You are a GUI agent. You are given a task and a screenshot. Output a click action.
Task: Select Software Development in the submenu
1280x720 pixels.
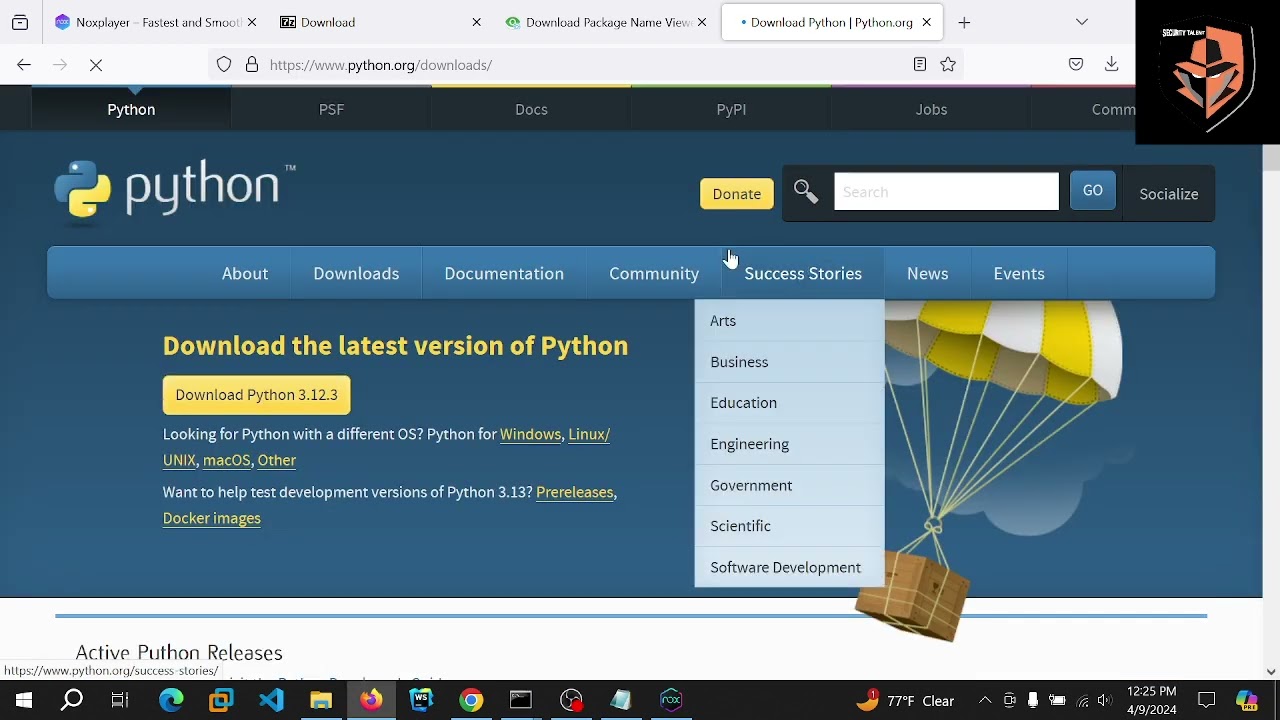(x=790, y=567)
